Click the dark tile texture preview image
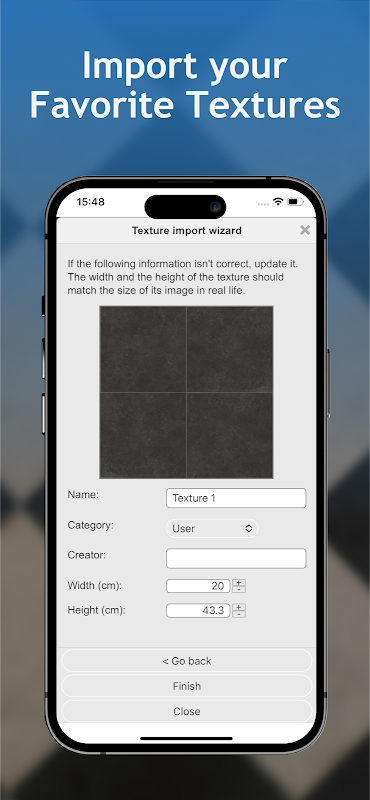 186,392
